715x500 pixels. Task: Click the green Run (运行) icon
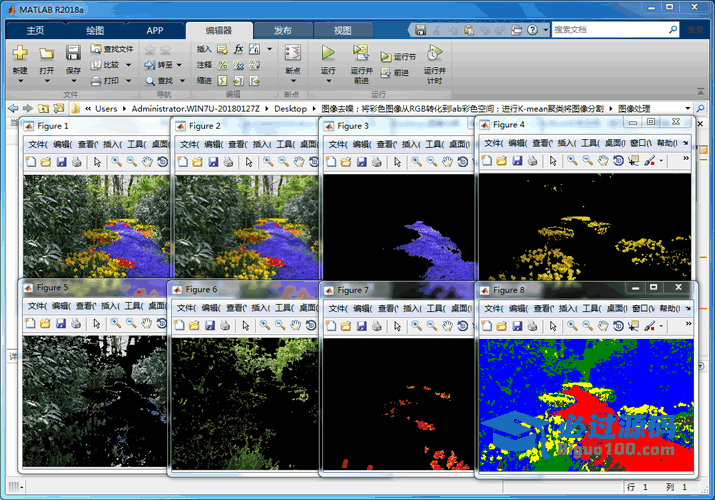click(327, 52)
